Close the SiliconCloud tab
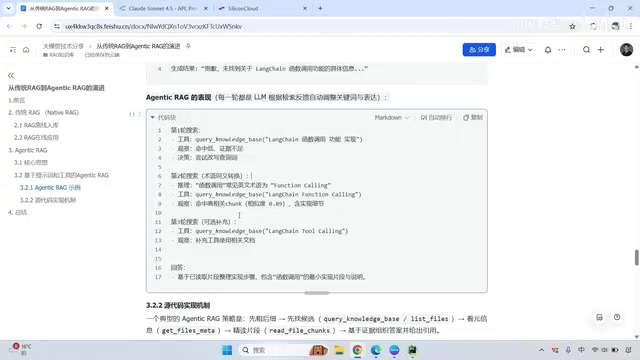Viewport: 640px width, 360px height. pyautogui.click(x=304, y=8)
